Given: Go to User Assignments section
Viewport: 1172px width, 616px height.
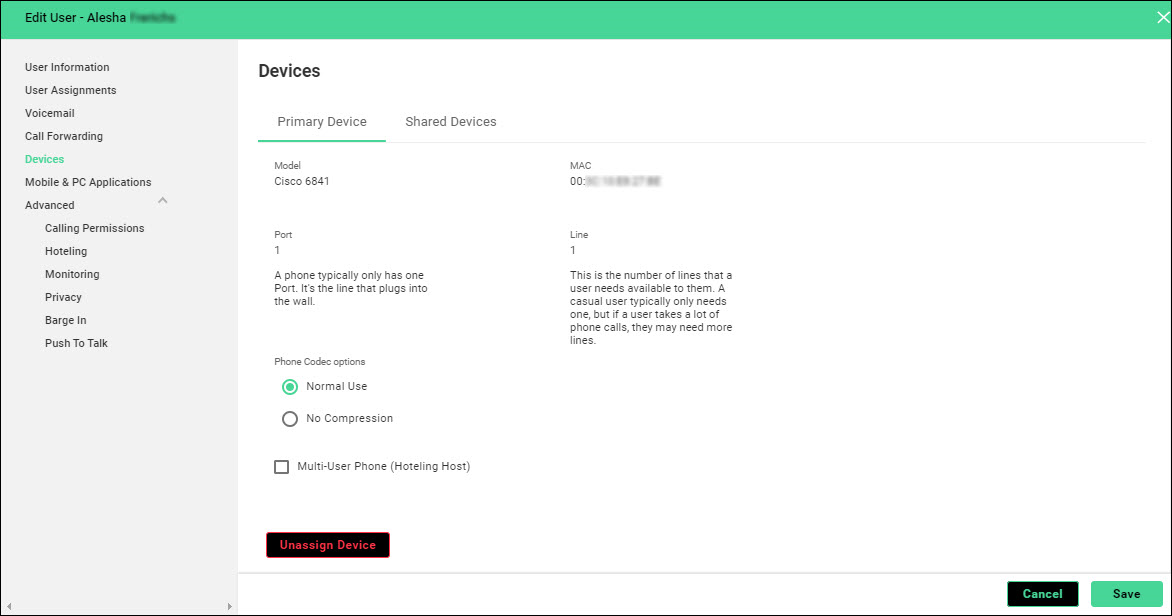Looking at the screenshot, I should [70, 90].
